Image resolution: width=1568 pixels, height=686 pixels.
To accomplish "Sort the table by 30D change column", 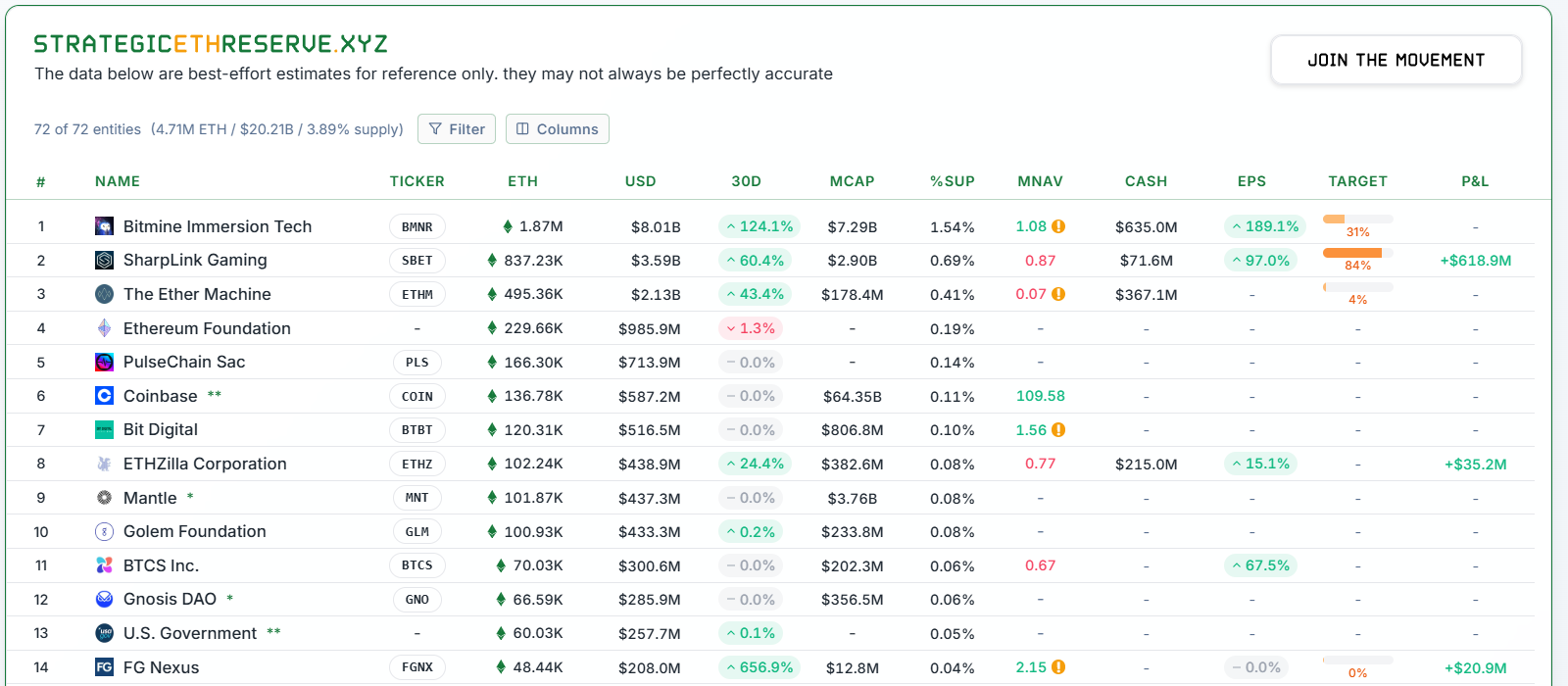I will (747, 181).
